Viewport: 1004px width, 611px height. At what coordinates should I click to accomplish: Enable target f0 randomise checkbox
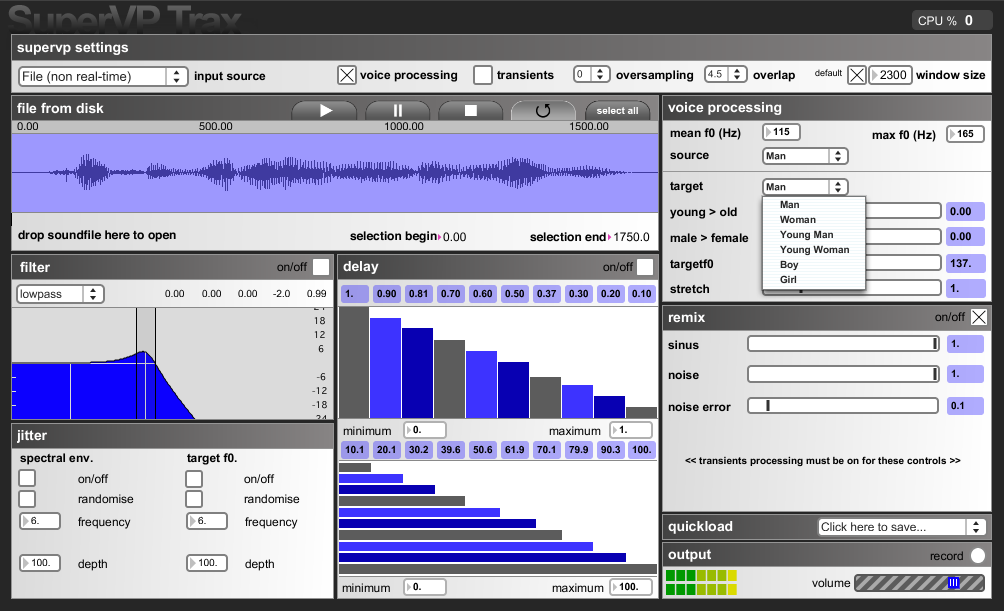(194, 499)
